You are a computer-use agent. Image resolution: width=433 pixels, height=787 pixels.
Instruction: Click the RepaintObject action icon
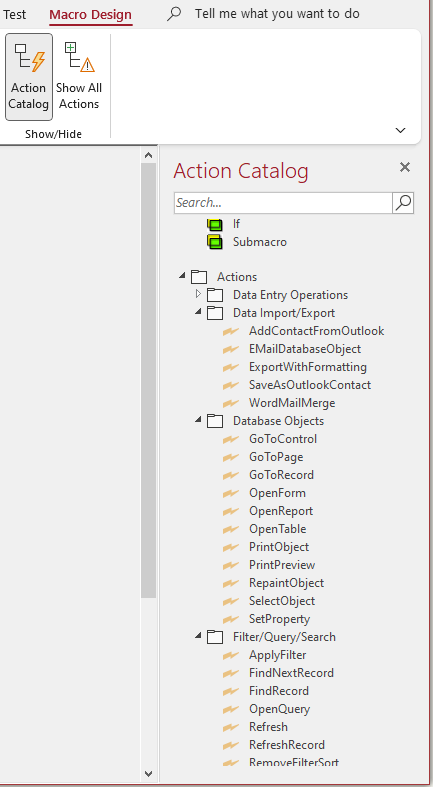coord(231,583)
